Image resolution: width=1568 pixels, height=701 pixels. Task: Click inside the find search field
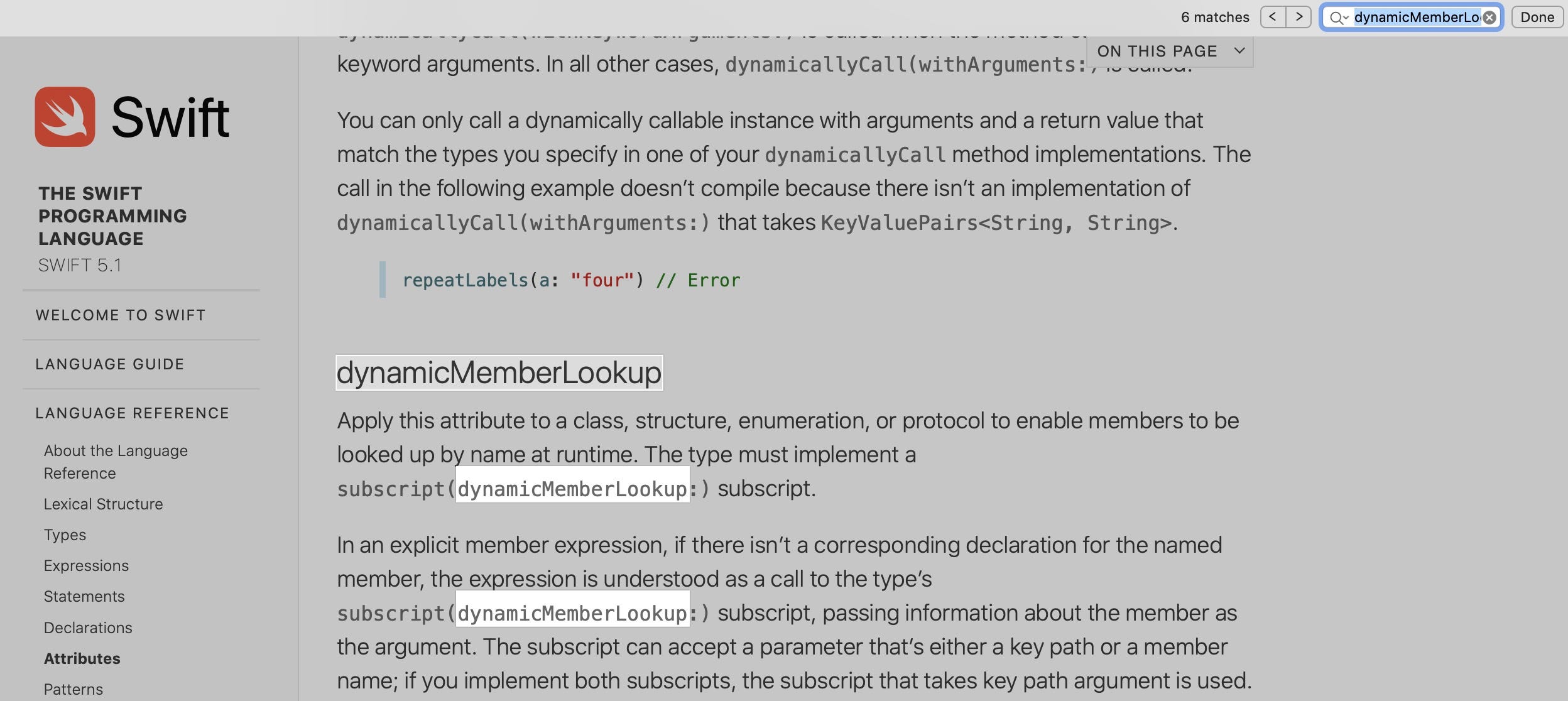point(1413,17)
